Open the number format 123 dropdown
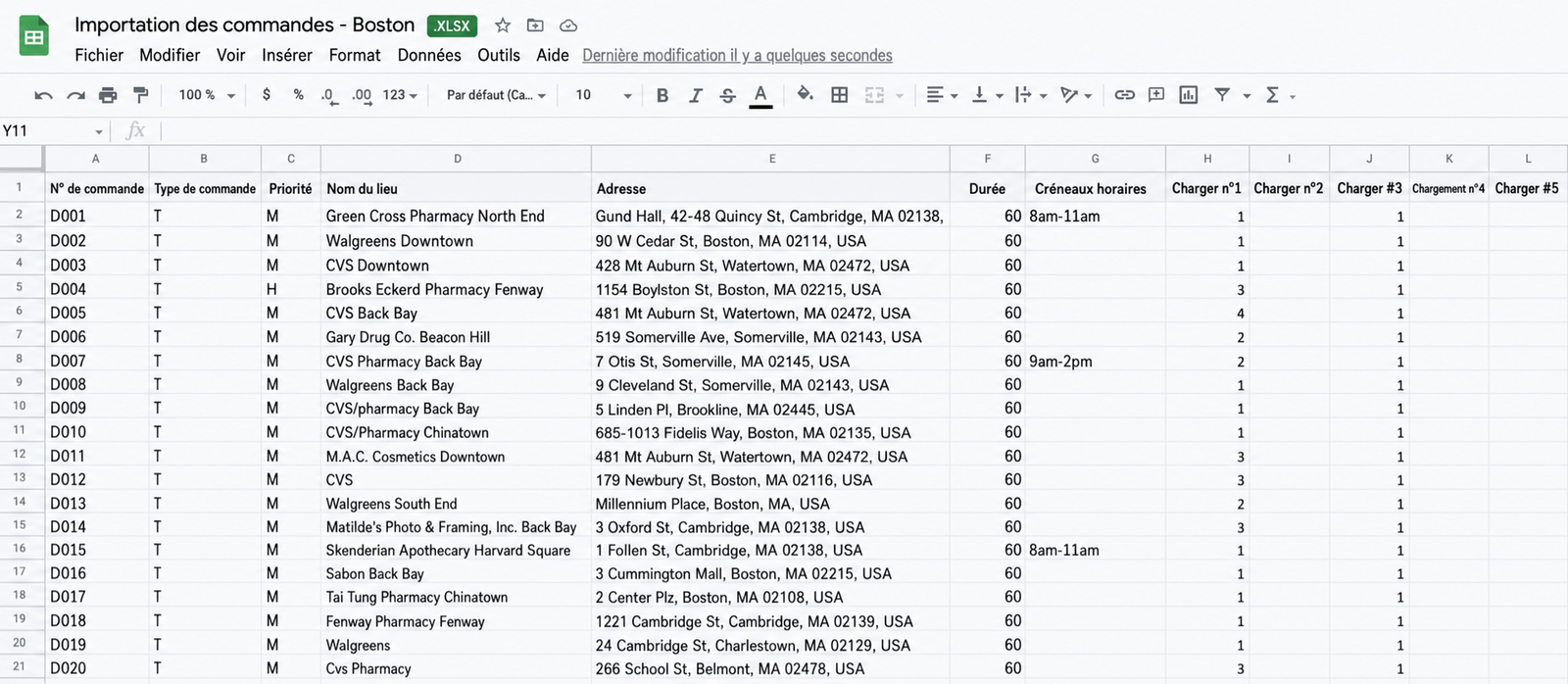 pyautogui.click(x=400, y=95)
